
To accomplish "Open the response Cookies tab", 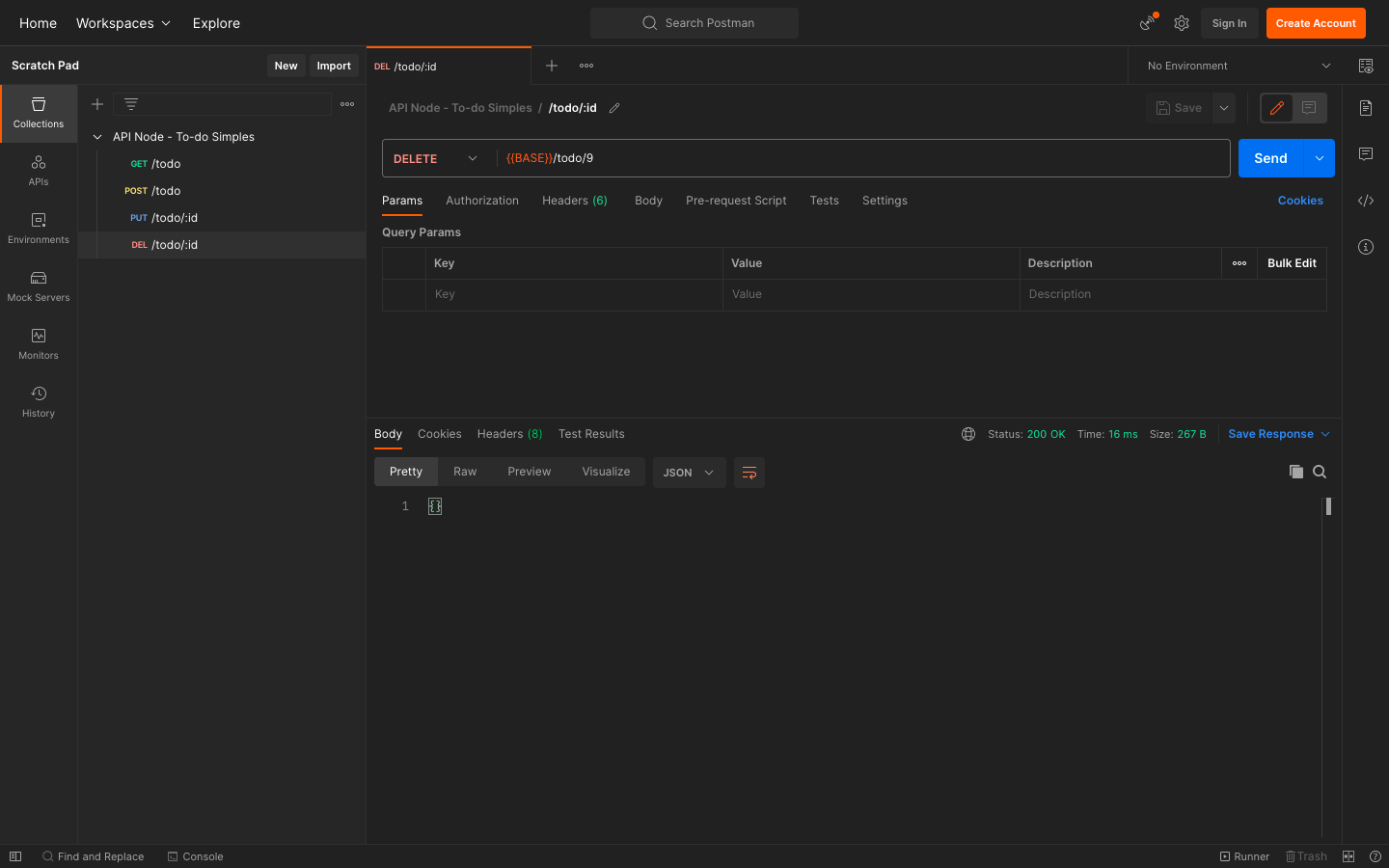I will 440,434.
